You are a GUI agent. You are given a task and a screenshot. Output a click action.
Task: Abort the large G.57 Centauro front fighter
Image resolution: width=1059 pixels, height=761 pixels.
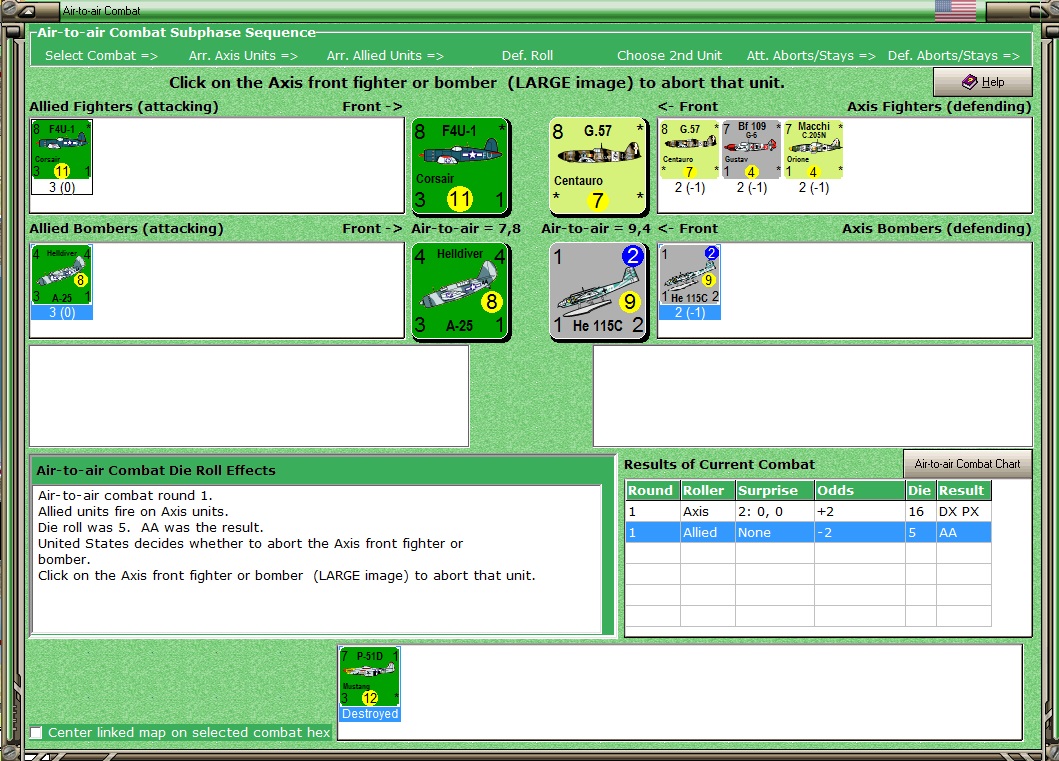coord(598,165)
